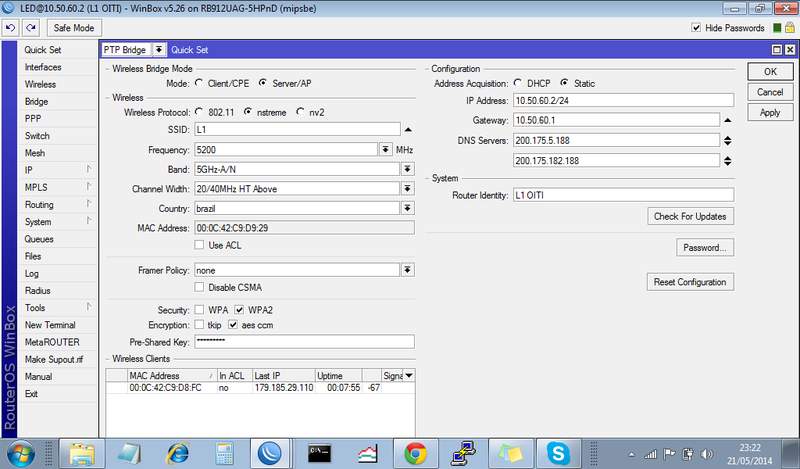Toggle WPA security checkbox
The width and height of the screenshot is (800, 469).
pos(199,310)
